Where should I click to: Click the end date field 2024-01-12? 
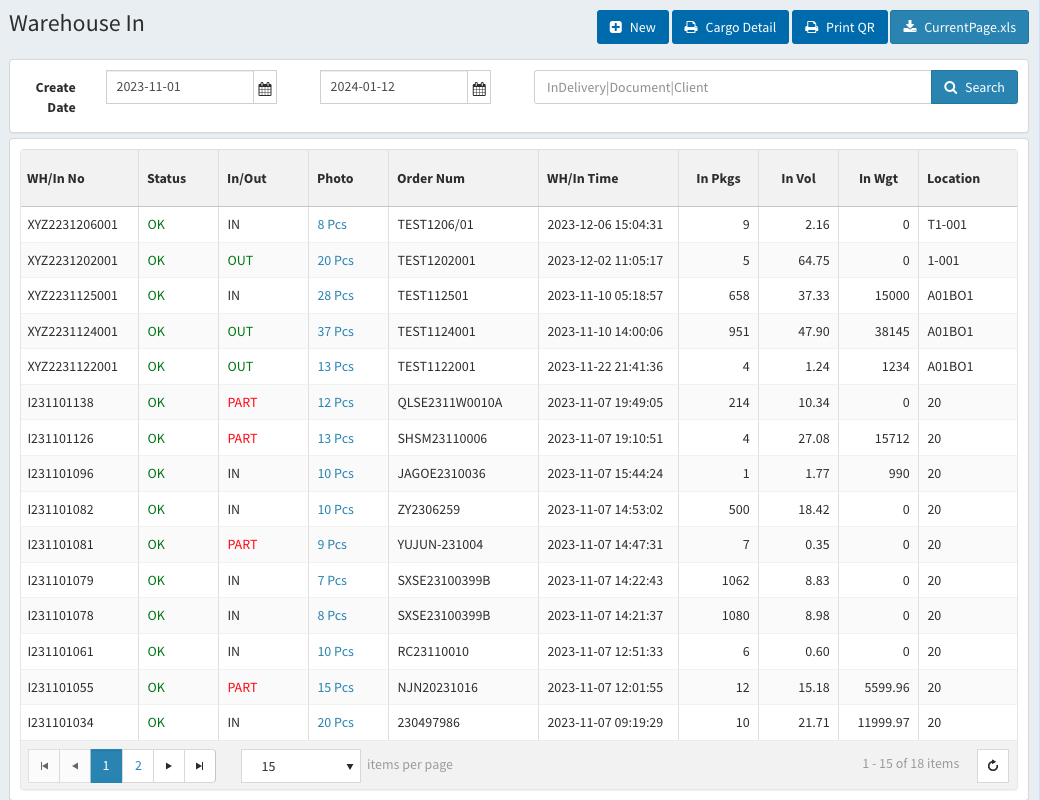[x=394, y=87]
